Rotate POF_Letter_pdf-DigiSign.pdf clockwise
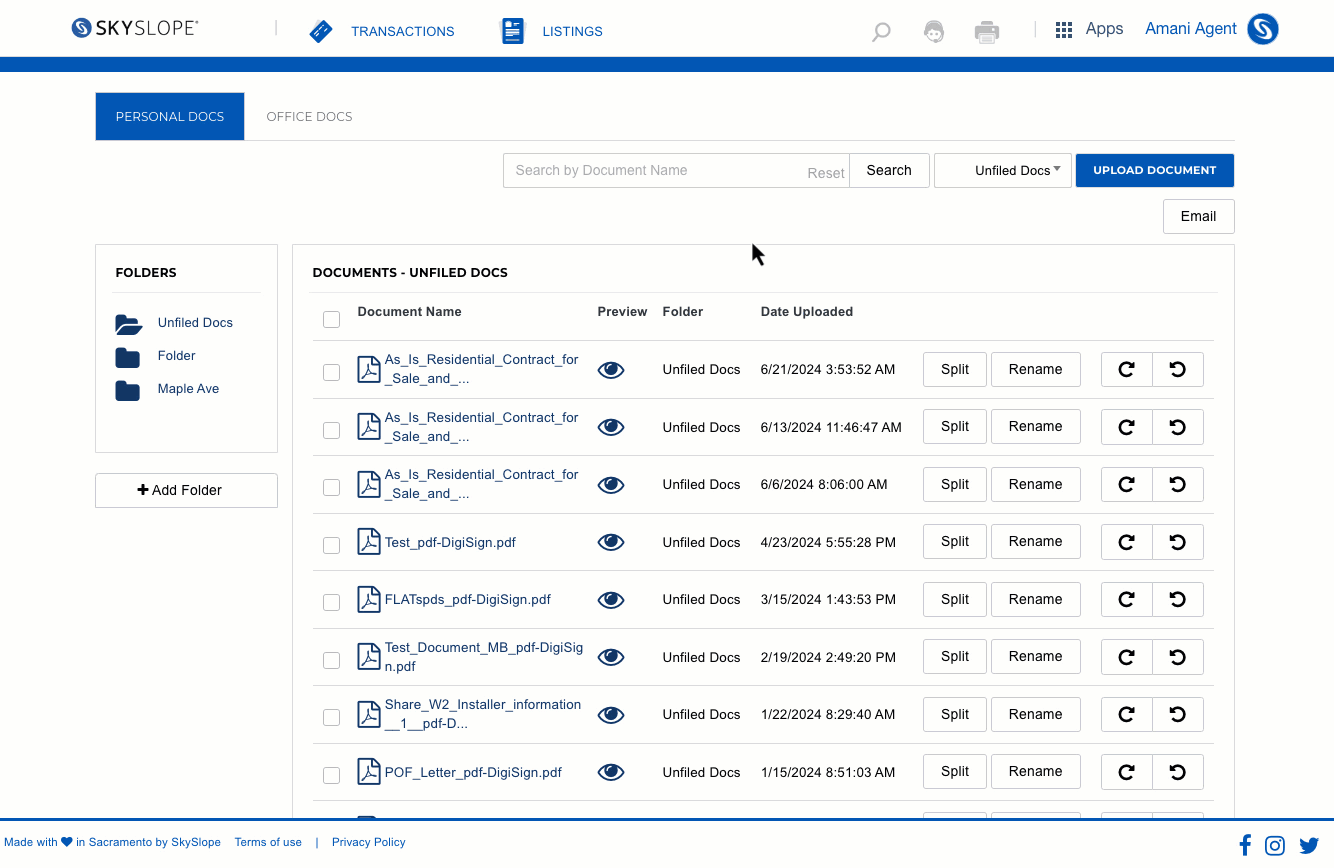The image size is (1334, 868). [x=1126, y=772]
